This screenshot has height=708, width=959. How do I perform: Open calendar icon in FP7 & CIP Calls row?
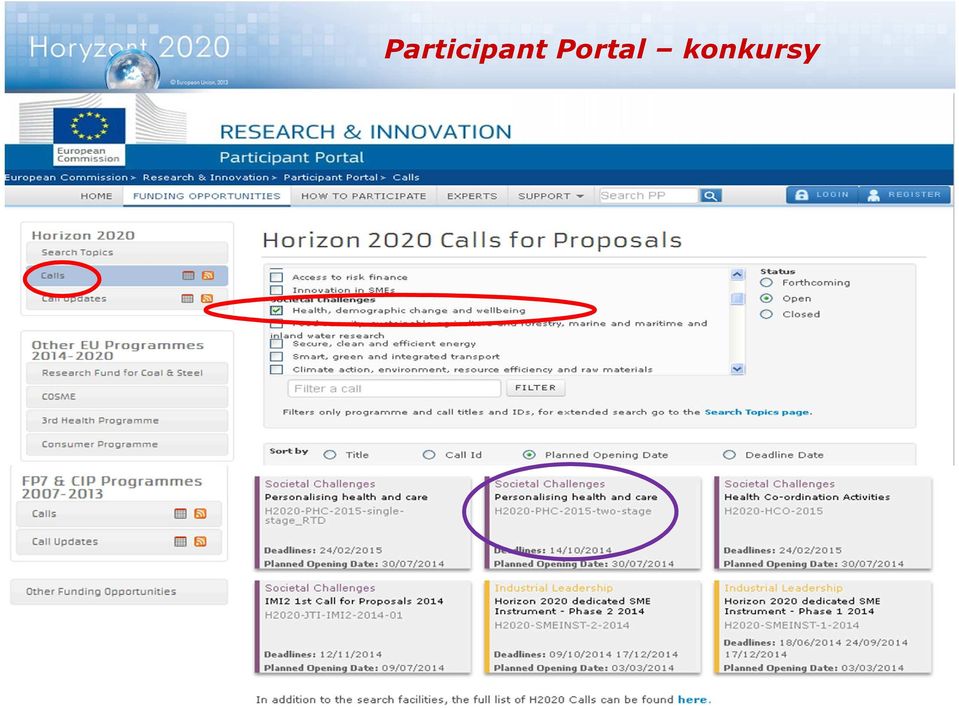tap(180, 514)
